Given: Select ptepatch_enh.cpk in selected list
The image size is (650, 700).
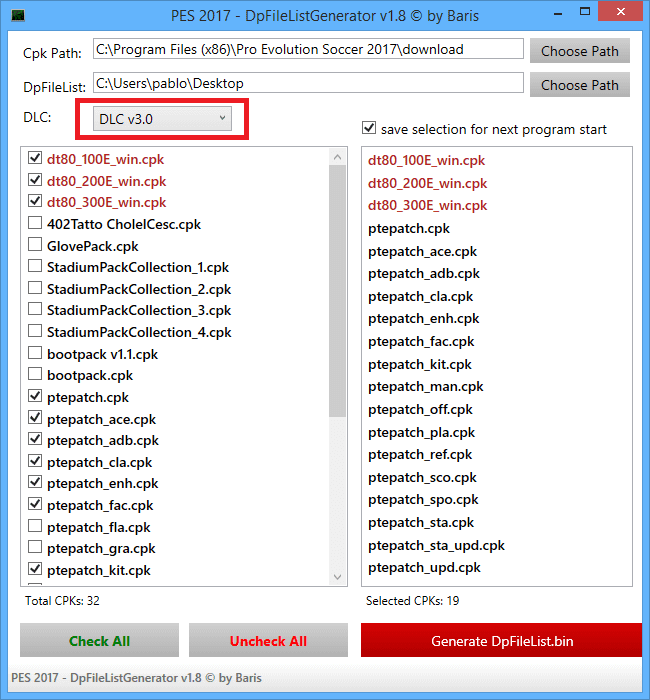Looking at the screenshot, I should pyautogui.click(x=423, y=319).
